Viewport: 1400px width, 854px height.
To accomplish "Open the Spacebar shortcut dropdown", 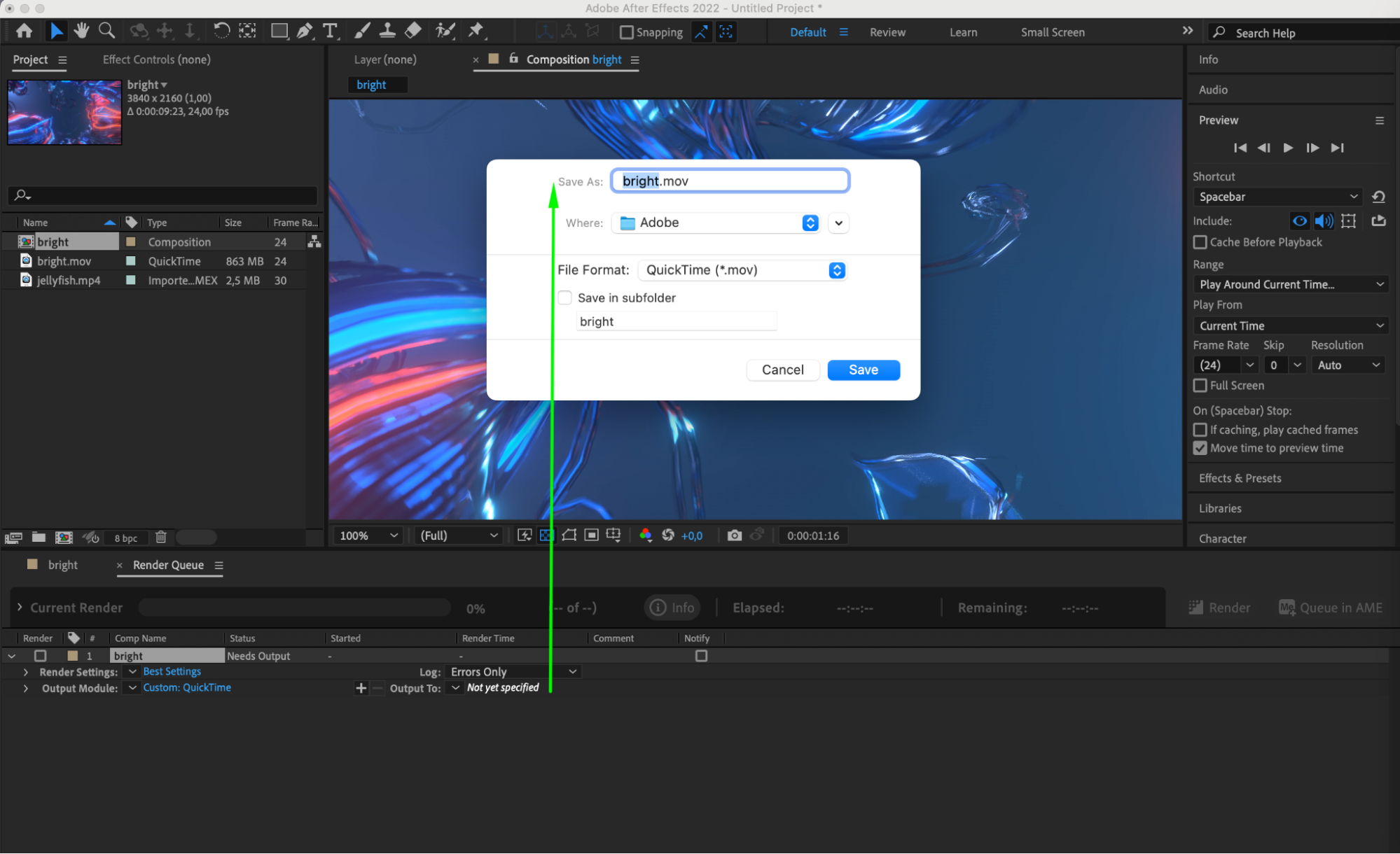I will click(1277, 197).
